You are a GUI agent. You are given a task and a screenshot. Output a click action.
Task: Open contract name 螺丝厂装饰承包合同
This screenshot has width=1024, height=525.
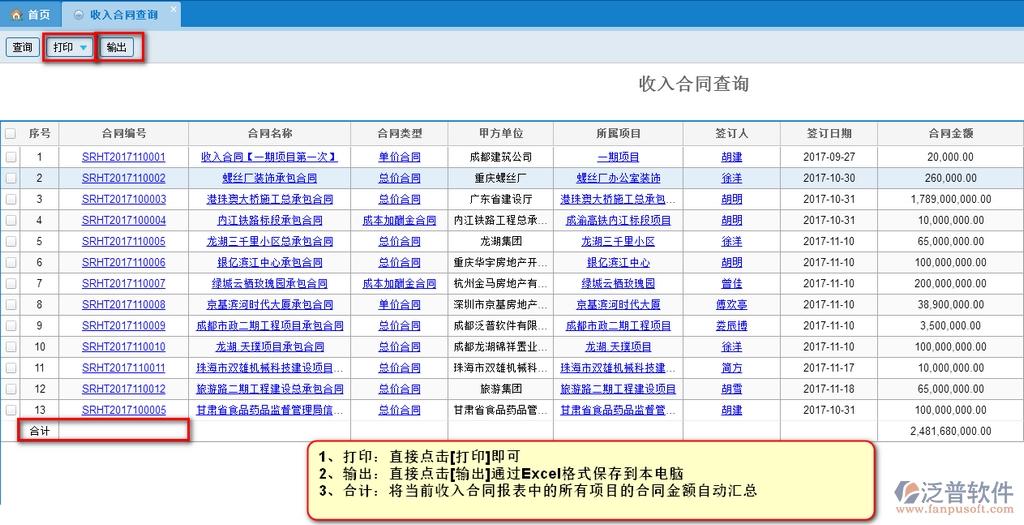269,178
